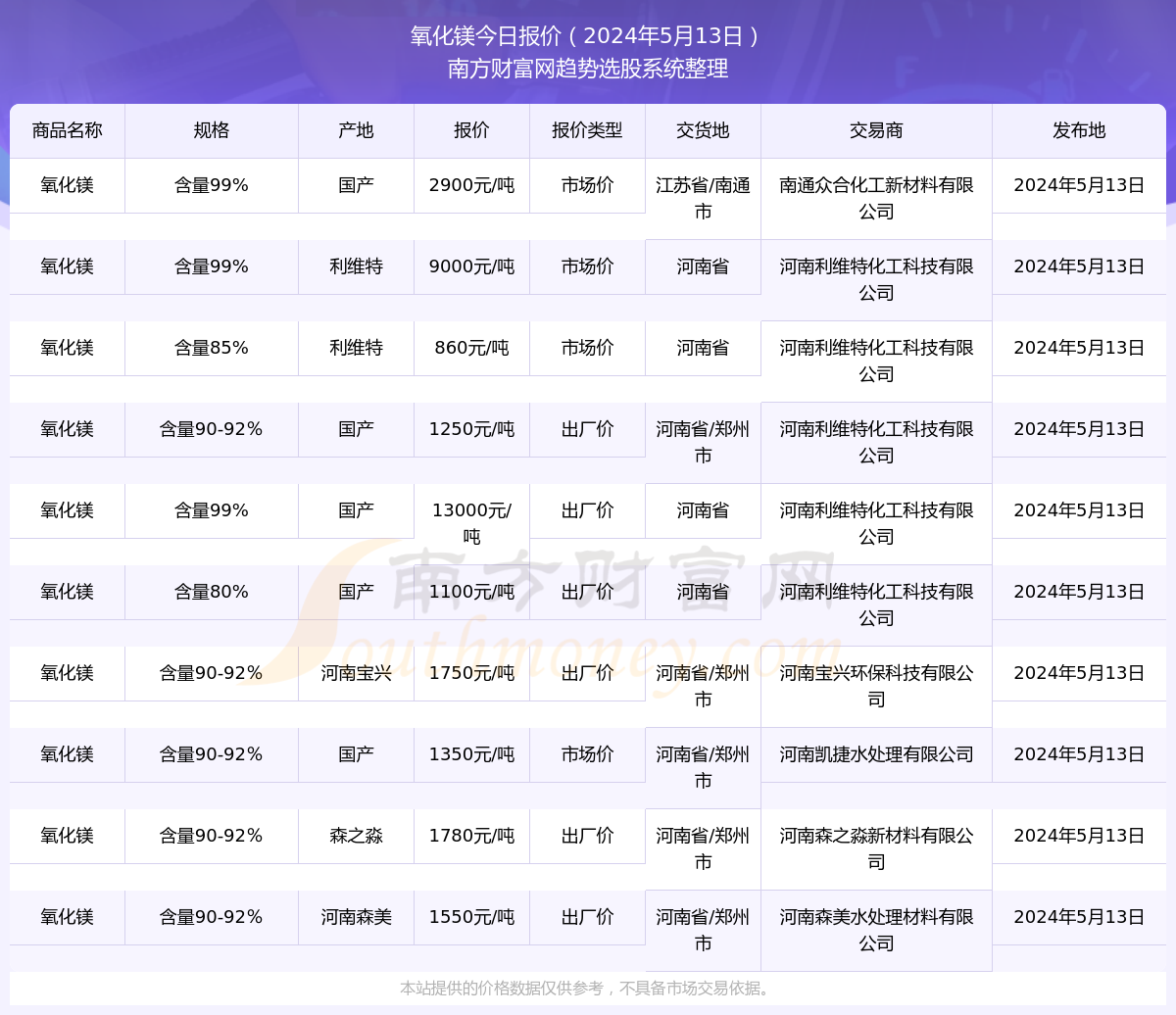The width and height of the screenshot is (1176, 1015).
Task: Click 河南利维特化工科技有限公司 in the 1100元/吨 row
Action: 876,604
